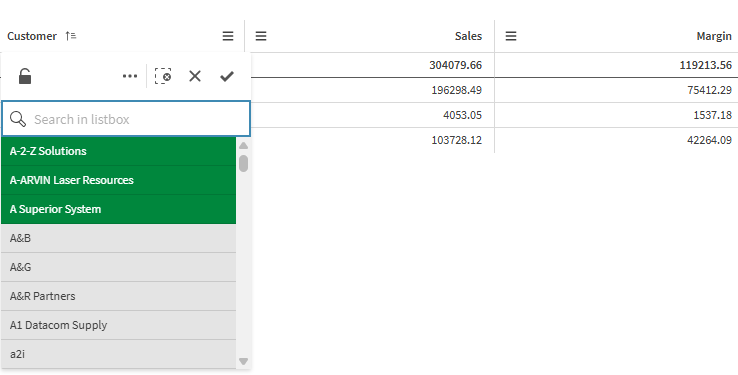Screen dimensions: 738x375
Task: Open the Sales column menu icon
Action: pyautogui.click(x=261, y=36)
